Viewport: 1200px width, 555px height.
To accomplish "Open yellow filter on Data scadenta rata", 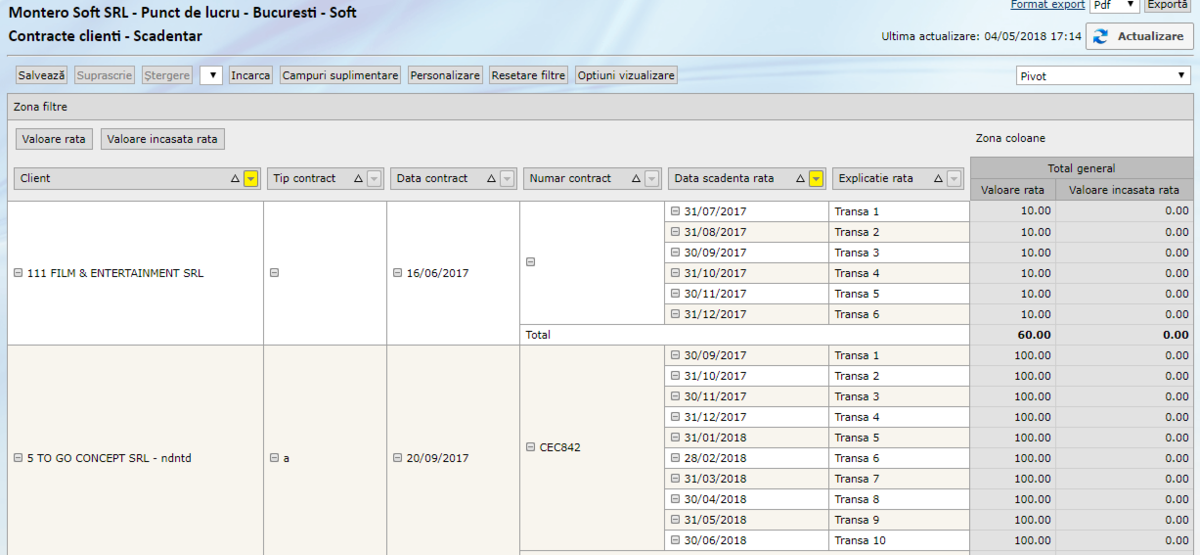I will tap(816, 179).
